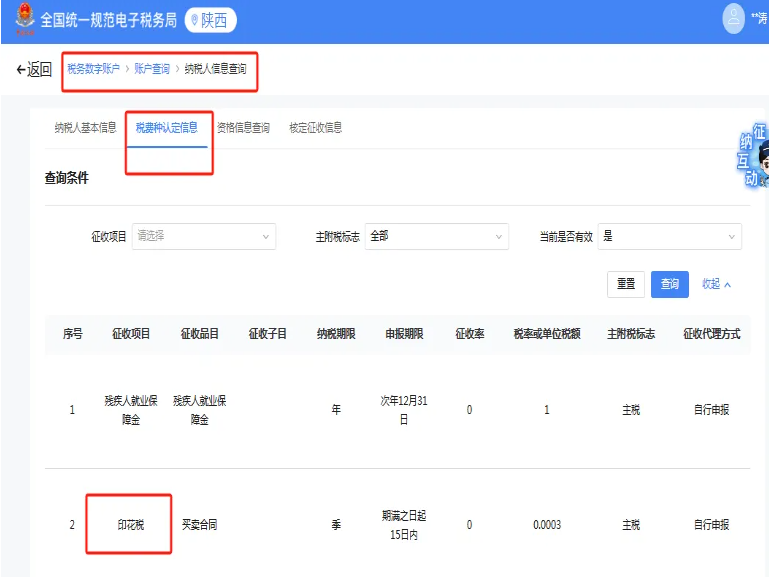This screenshot has height=577, width=769.
Task: Select the 税费种认定信息 tab
Action: pyautogui.click(x=167, y=128)
